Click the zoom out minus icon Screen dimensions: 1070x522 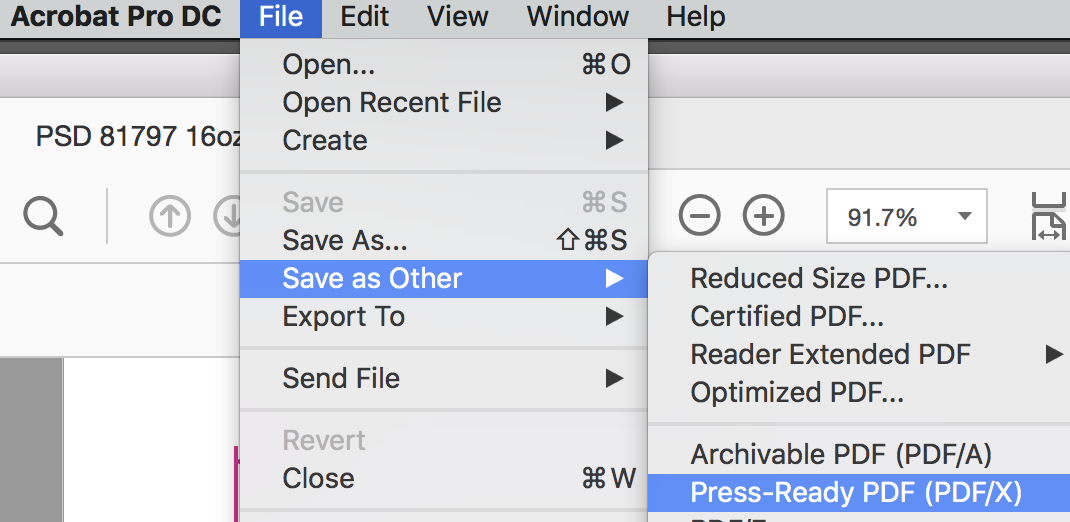click(700, 215)
